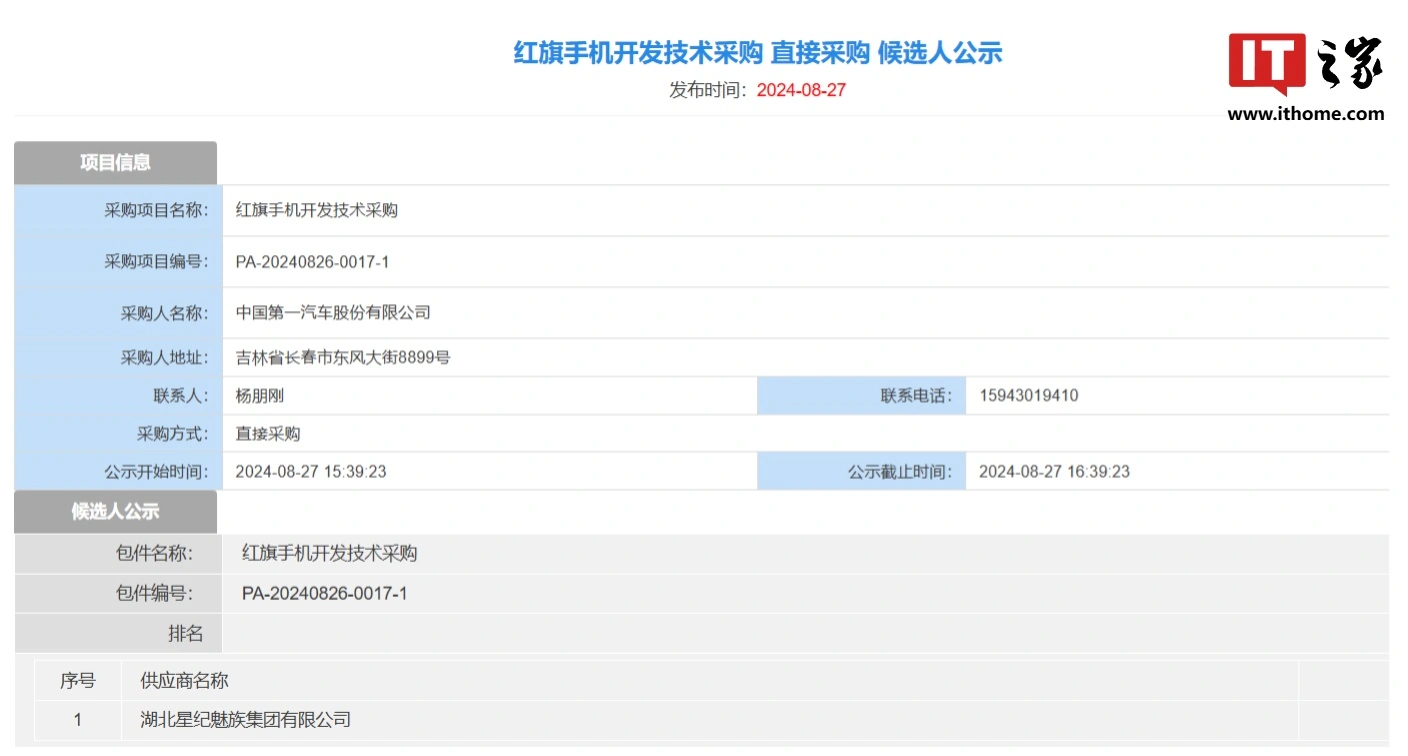This screenshot has height=756, width=1408.
Task: Click the 排名 row label
Action: coord(185,633)
